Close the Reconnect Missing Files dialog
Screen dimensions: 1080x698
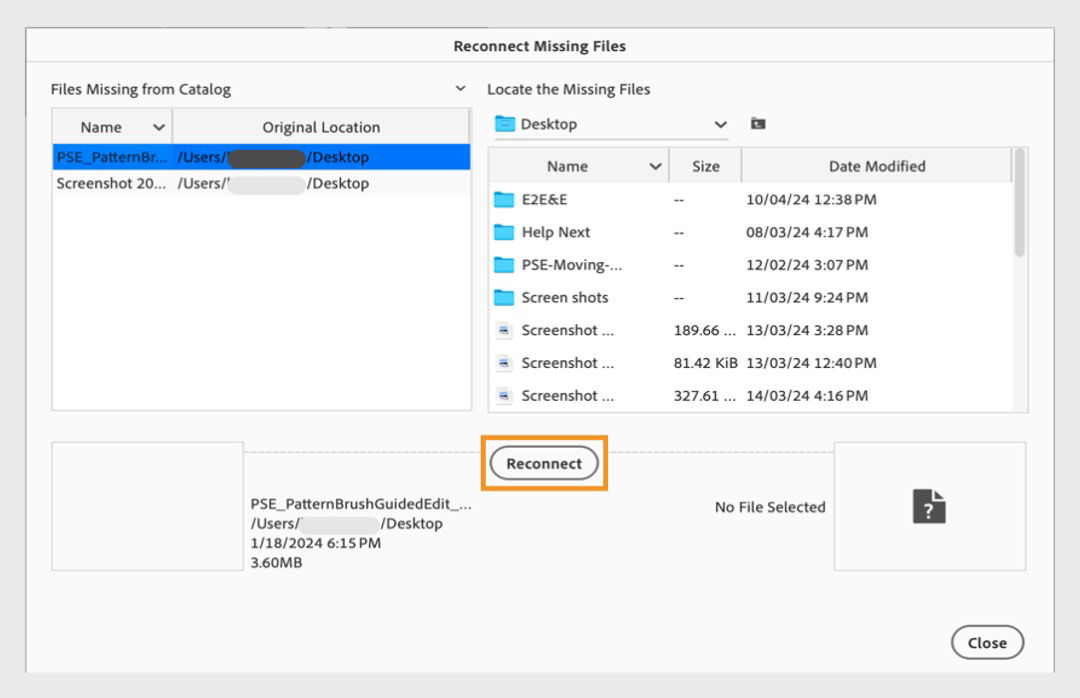[987, 642]
